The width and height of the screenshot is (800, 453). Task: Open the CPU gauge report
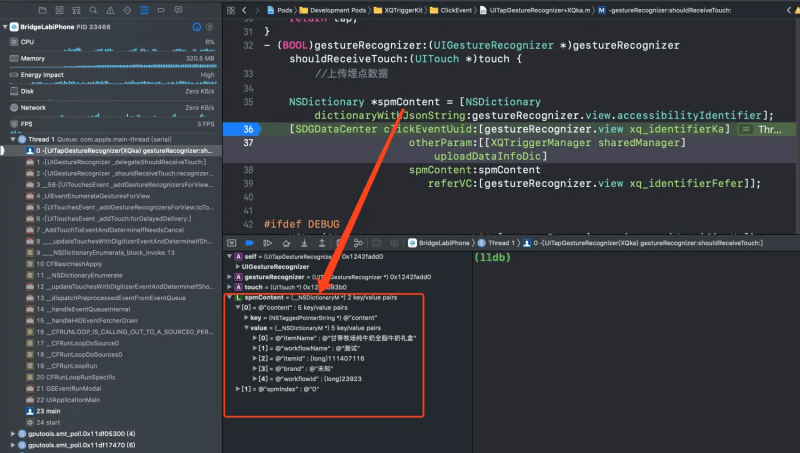tap(40, 42)
